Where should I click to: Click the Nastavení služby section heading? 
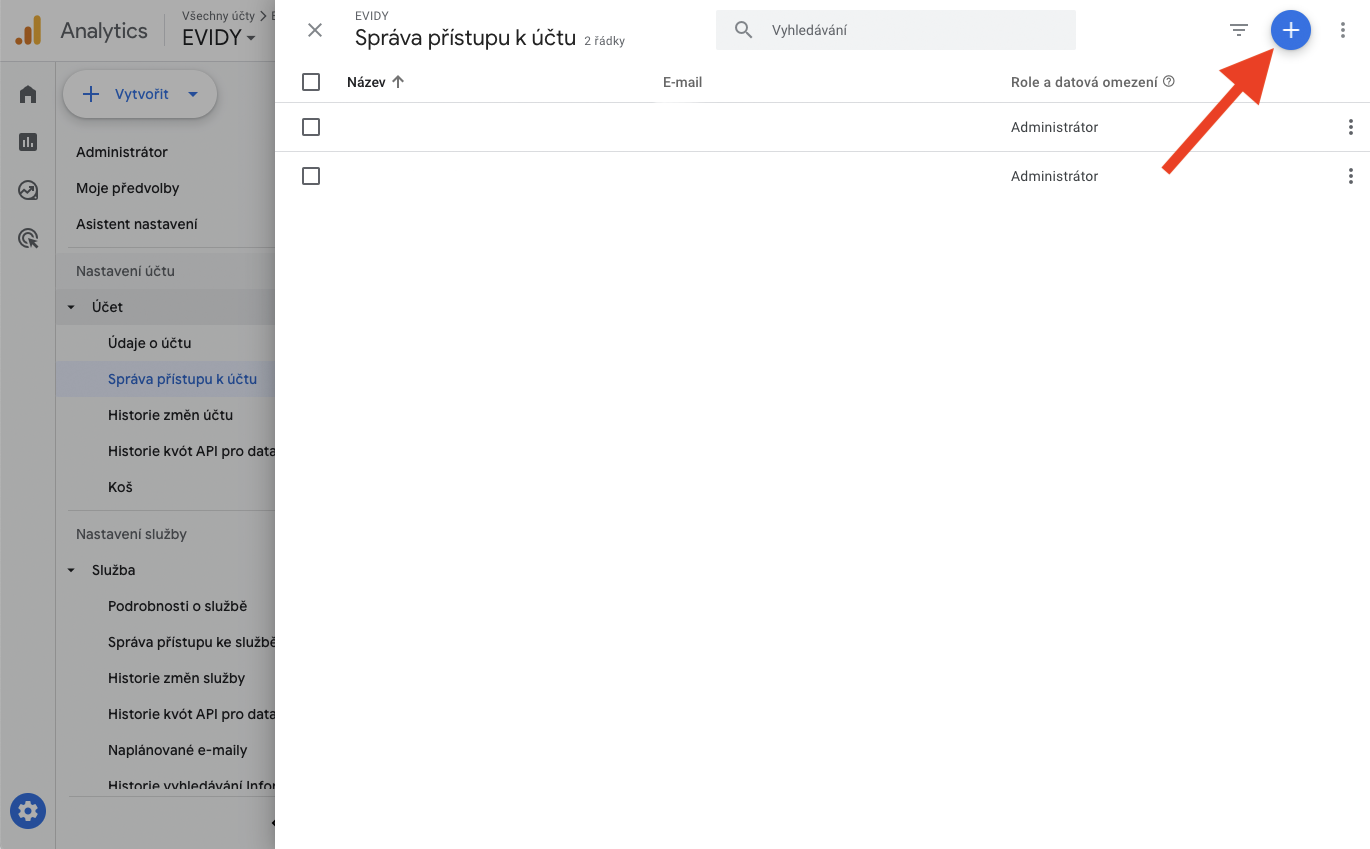132,534
